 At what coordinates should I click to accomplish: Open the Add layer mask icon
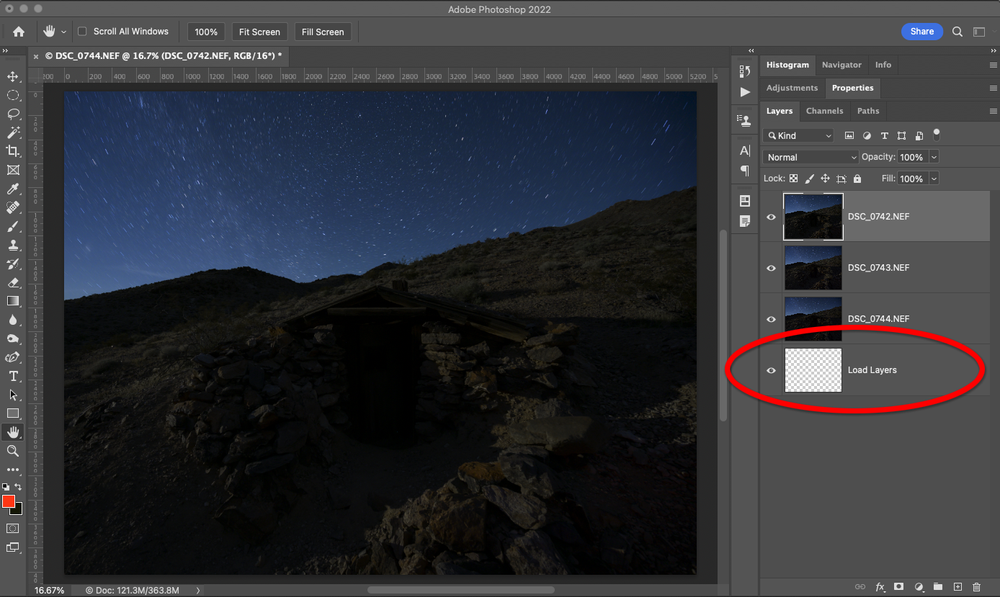[898, 586]
